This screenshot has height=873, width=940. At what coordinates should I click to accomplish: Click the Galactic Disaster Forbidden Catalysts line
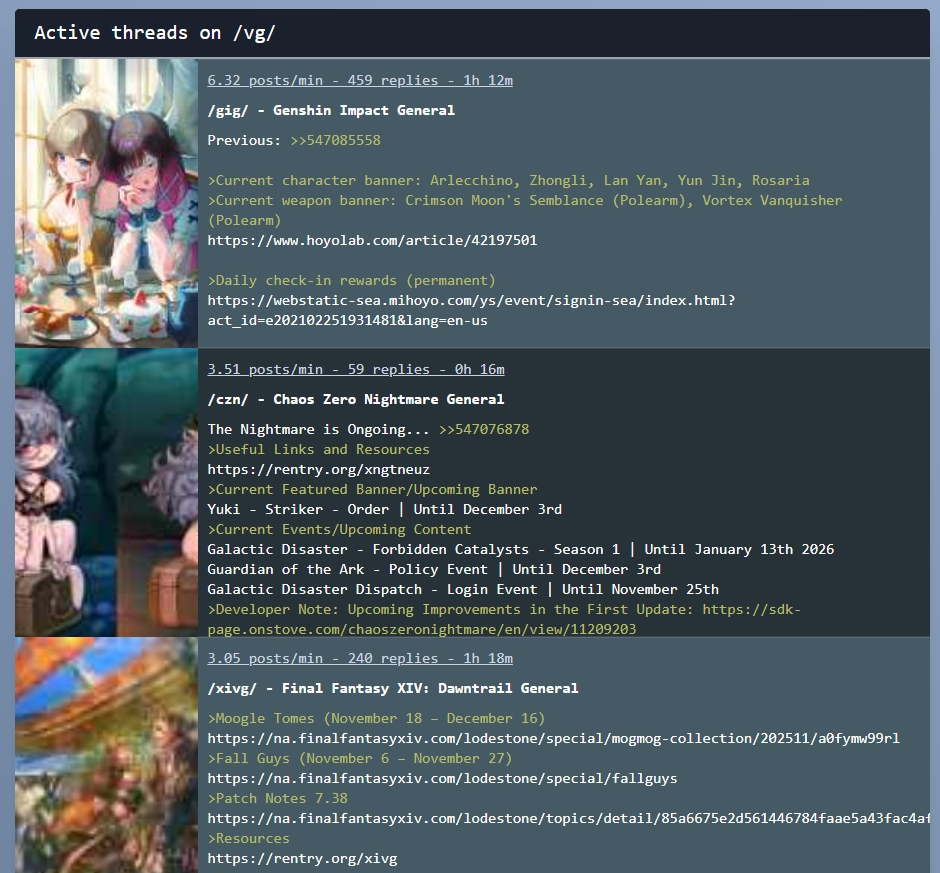coord(520,550)
